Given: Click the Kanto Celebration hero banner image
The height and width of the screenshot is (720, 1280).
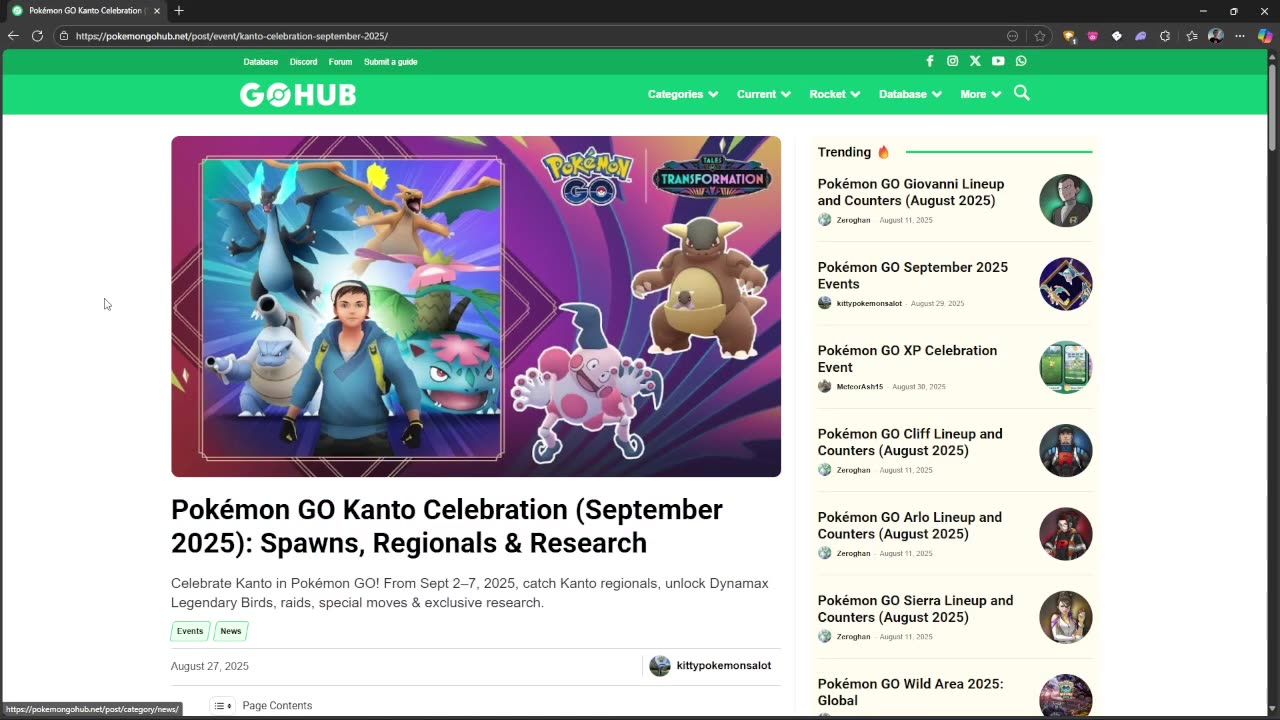Looking at the screenshot, I should pos(476,306).
